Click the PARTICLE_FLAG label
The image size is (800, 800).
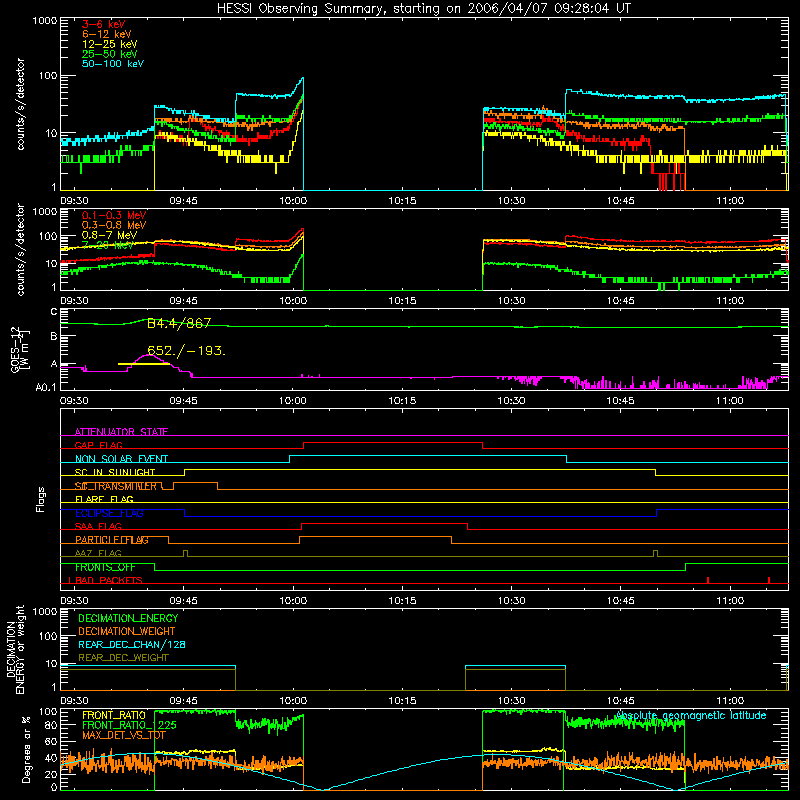pyautogui.click(x=112, y=540)
